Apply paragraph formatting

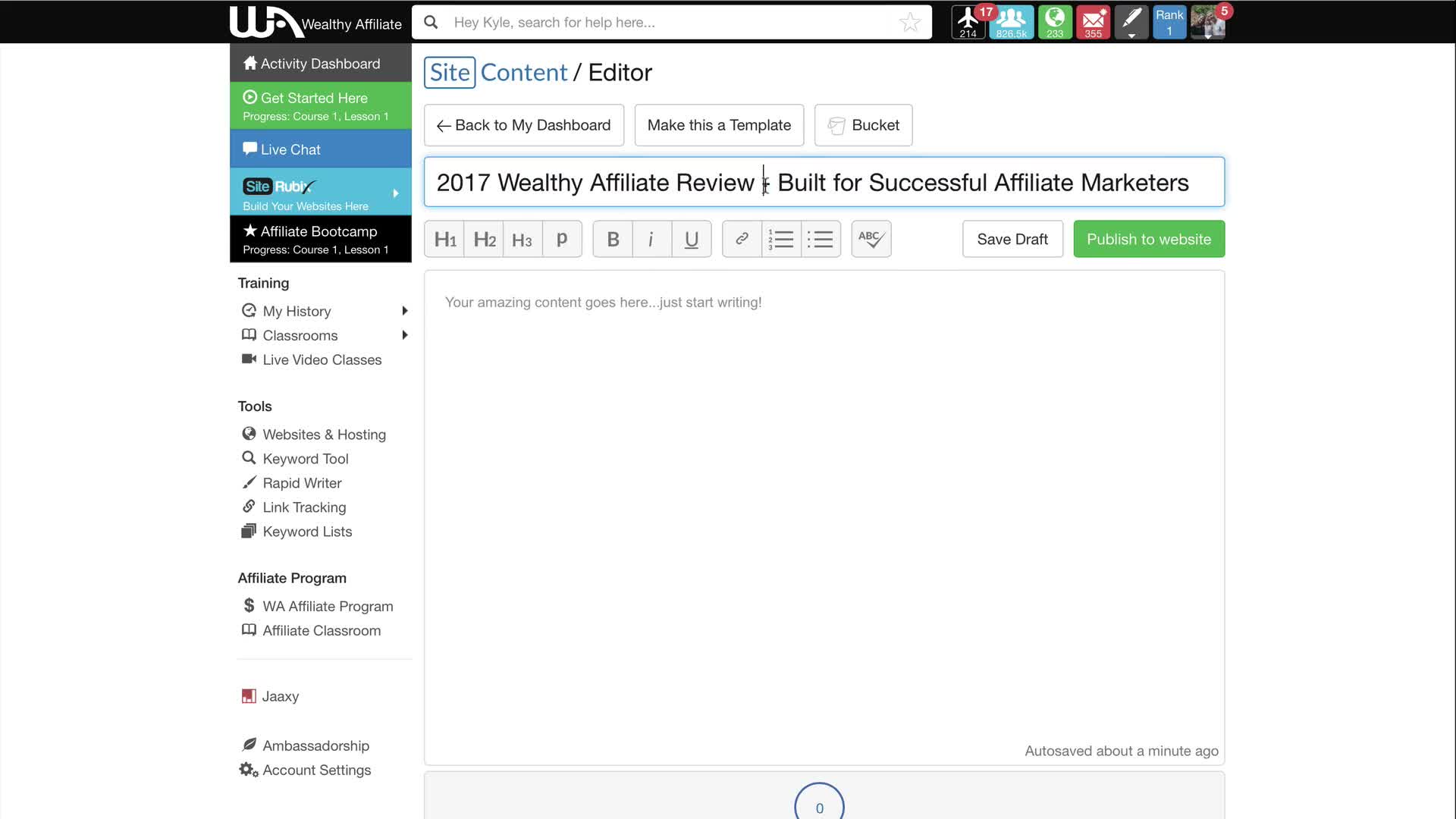[562, 240]
